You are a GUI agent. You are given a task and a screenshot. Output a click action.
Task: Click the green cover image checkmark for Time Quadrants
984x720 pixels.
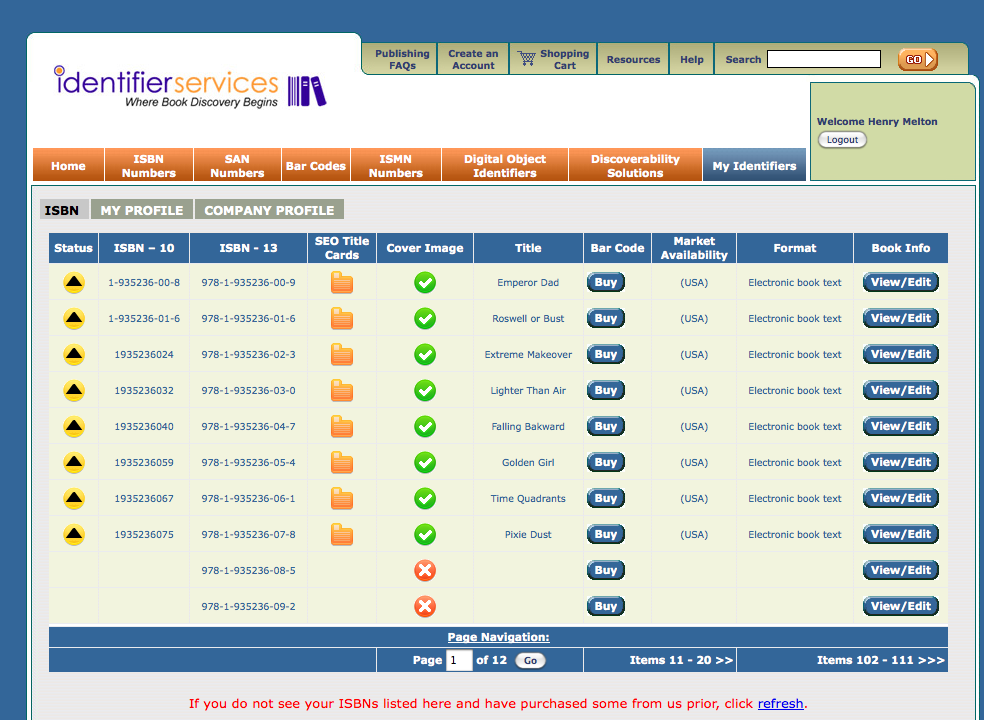(x=425, y=498)
